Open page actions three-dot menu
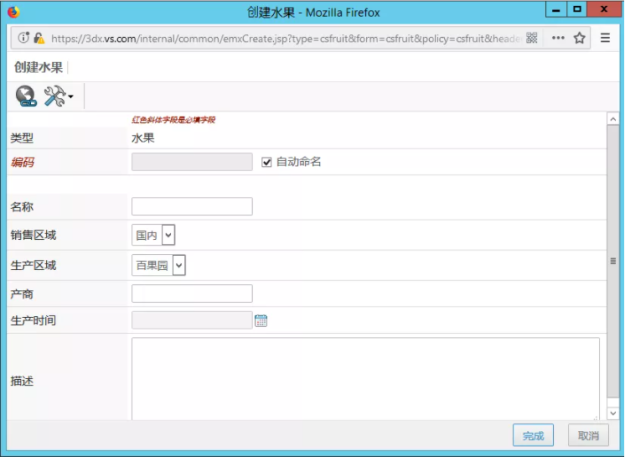 point(557,38)
